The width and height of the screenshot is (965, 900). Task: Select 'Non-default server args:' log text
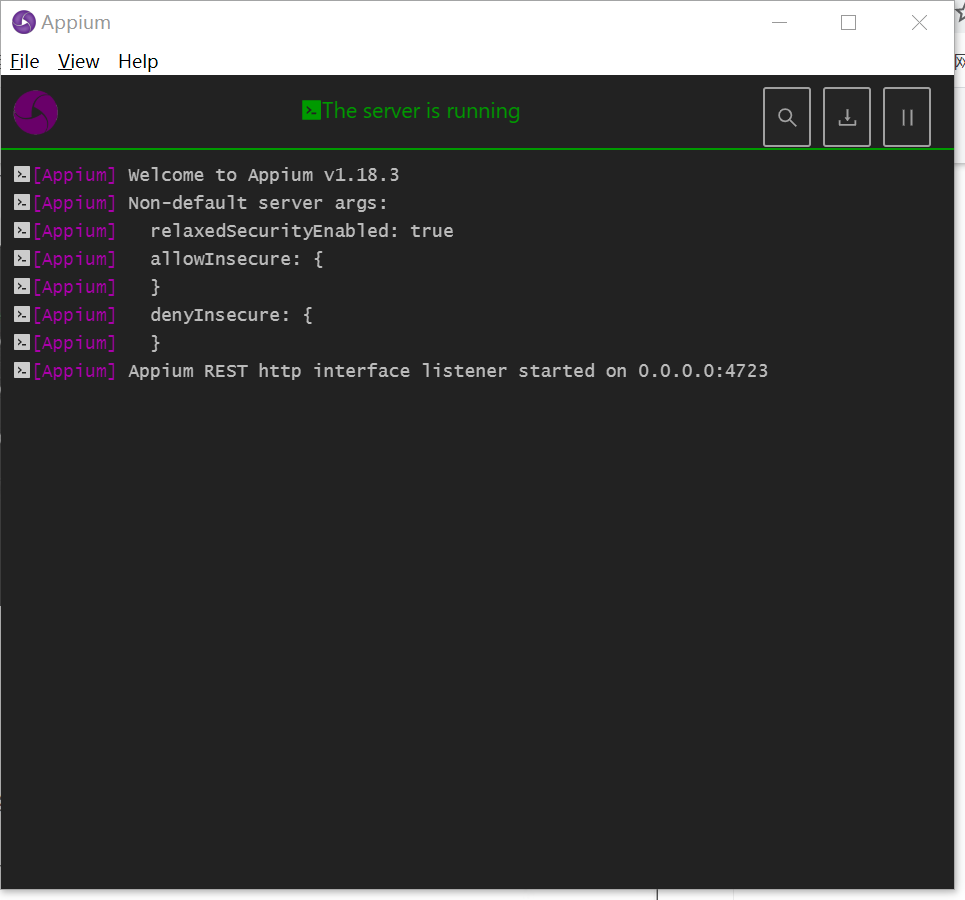[x=257, y=203]
